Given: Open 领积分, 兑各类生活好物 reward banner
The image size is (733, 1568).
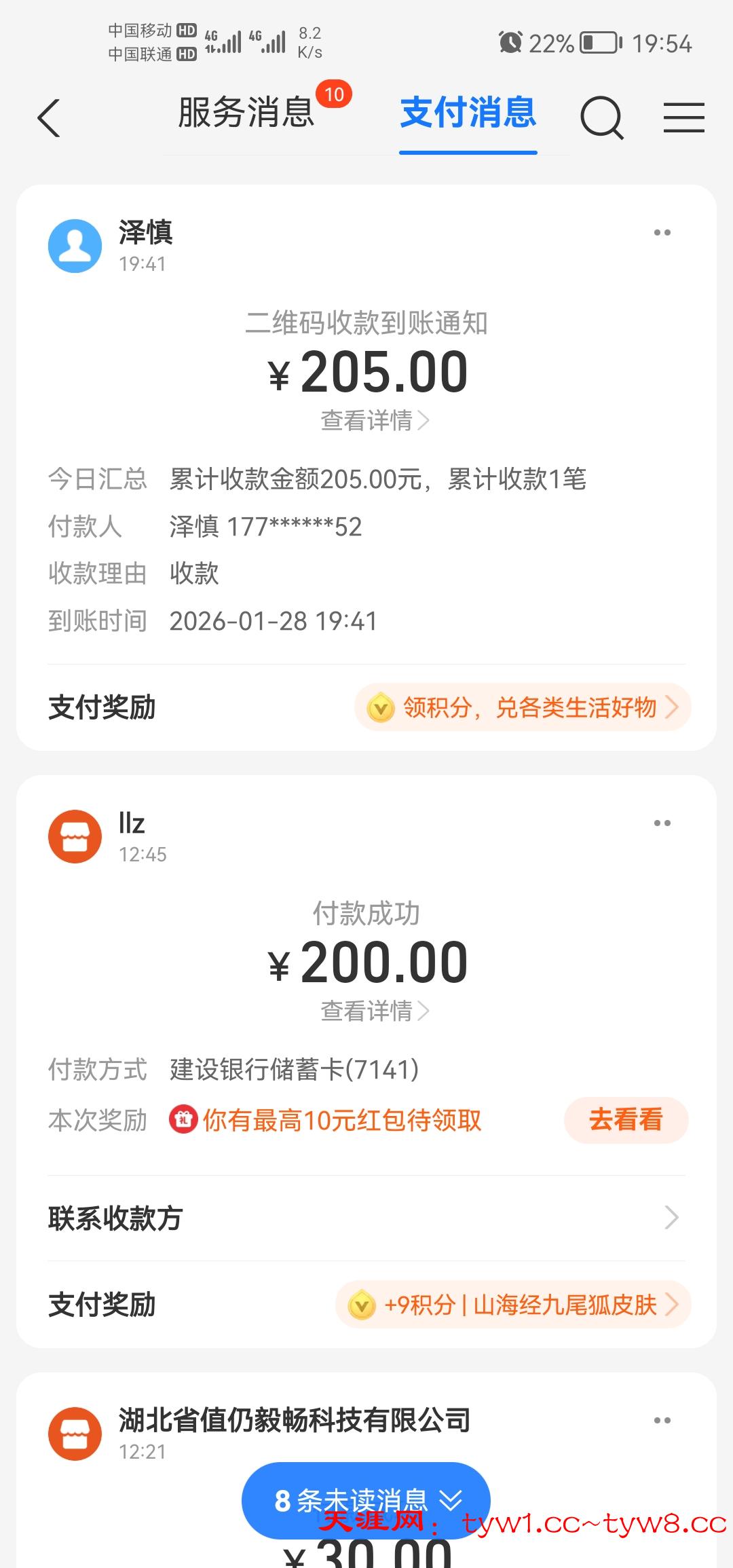Looking at the screenshot, I should click(x=523, y=707).
